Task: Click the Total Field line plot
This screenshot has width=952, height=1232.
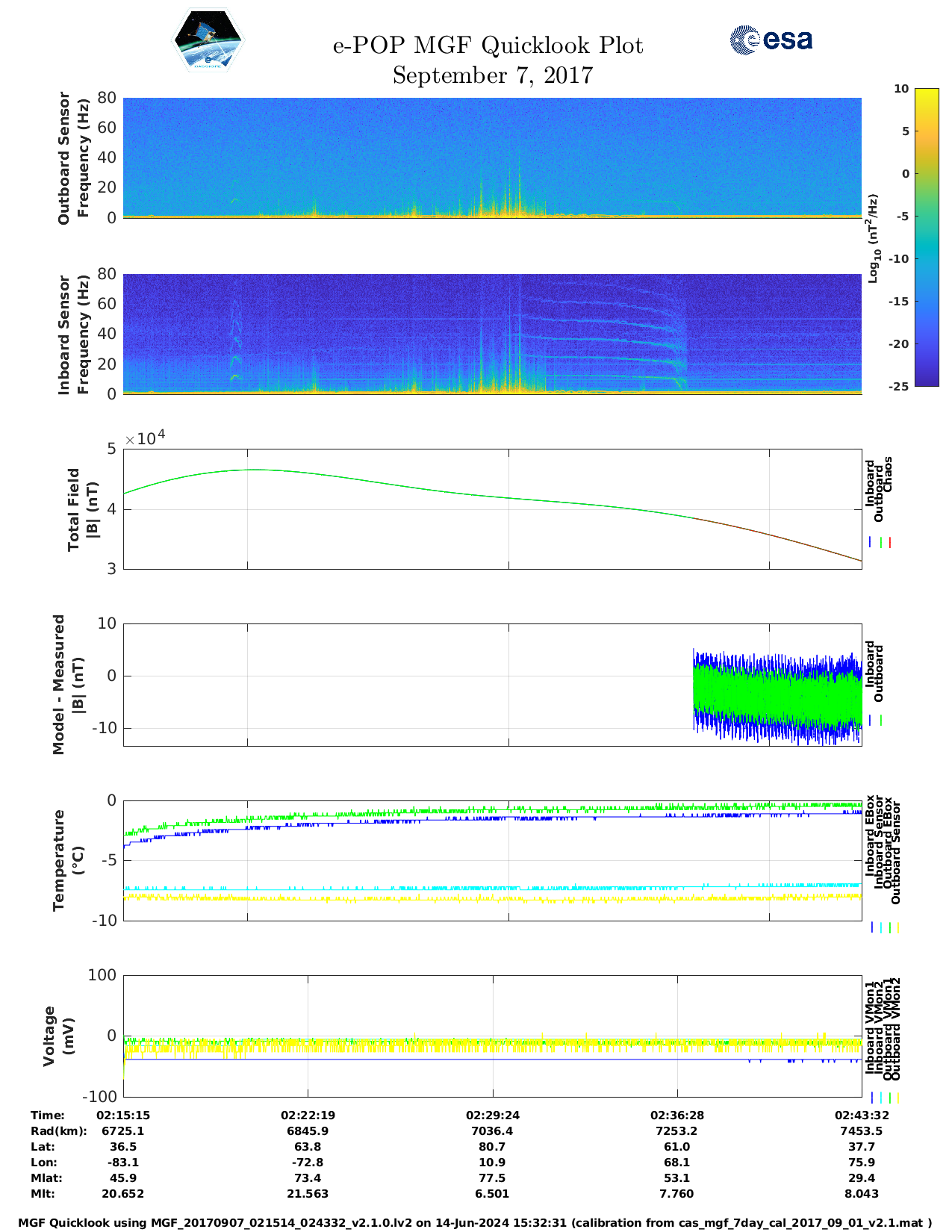Action: tap(492, 508)
